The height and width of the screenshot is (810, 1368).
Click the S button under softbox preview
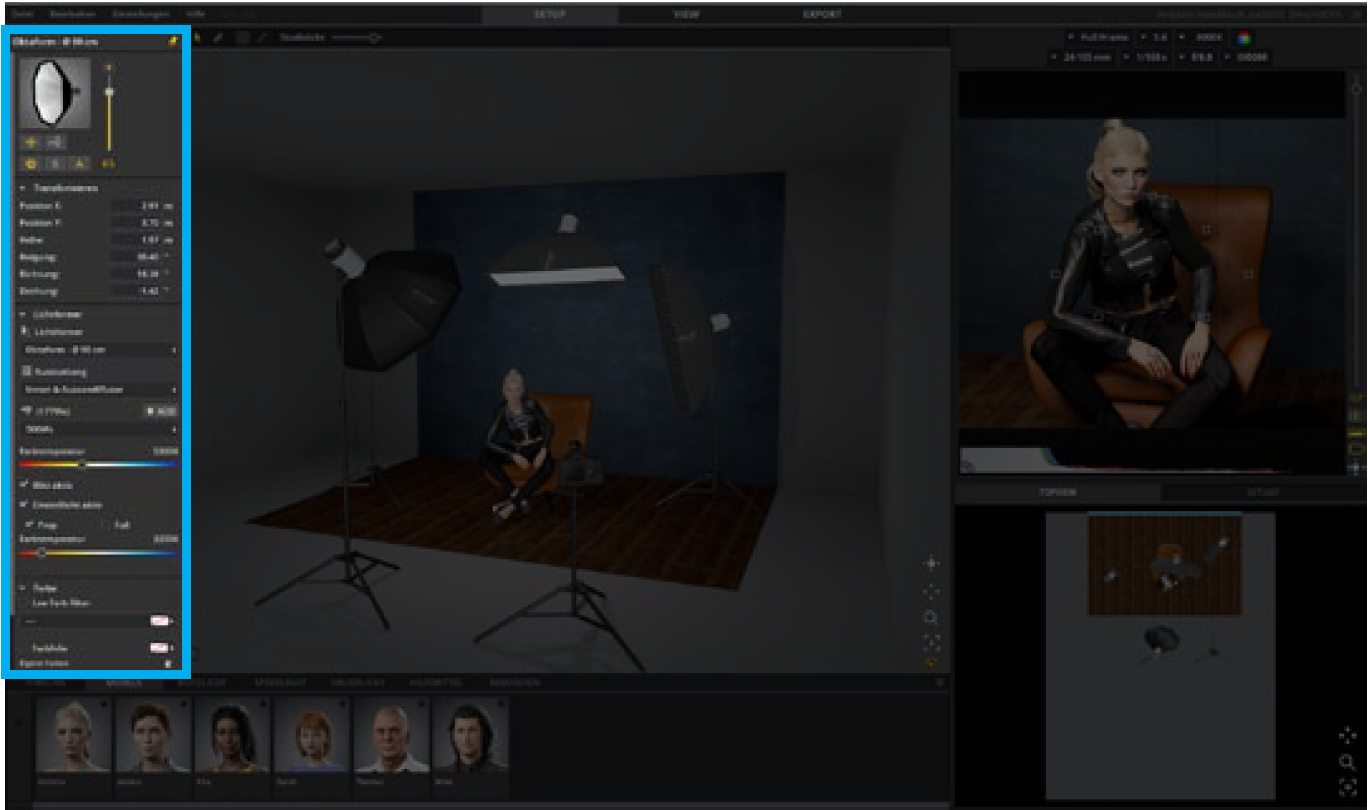(54, 163)
